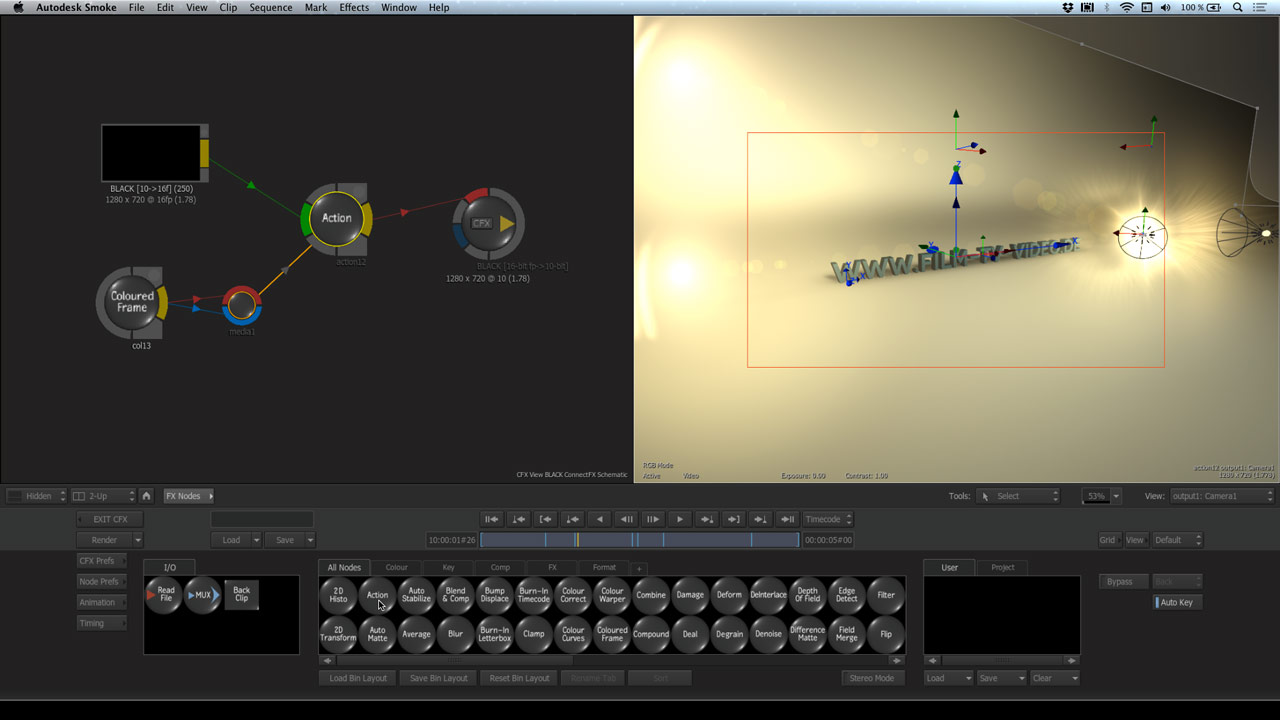Expand the View output1: Camera1 dropdown
Image resolution: width=1280 pixels, height=720 pixels.
point(1223,496)
